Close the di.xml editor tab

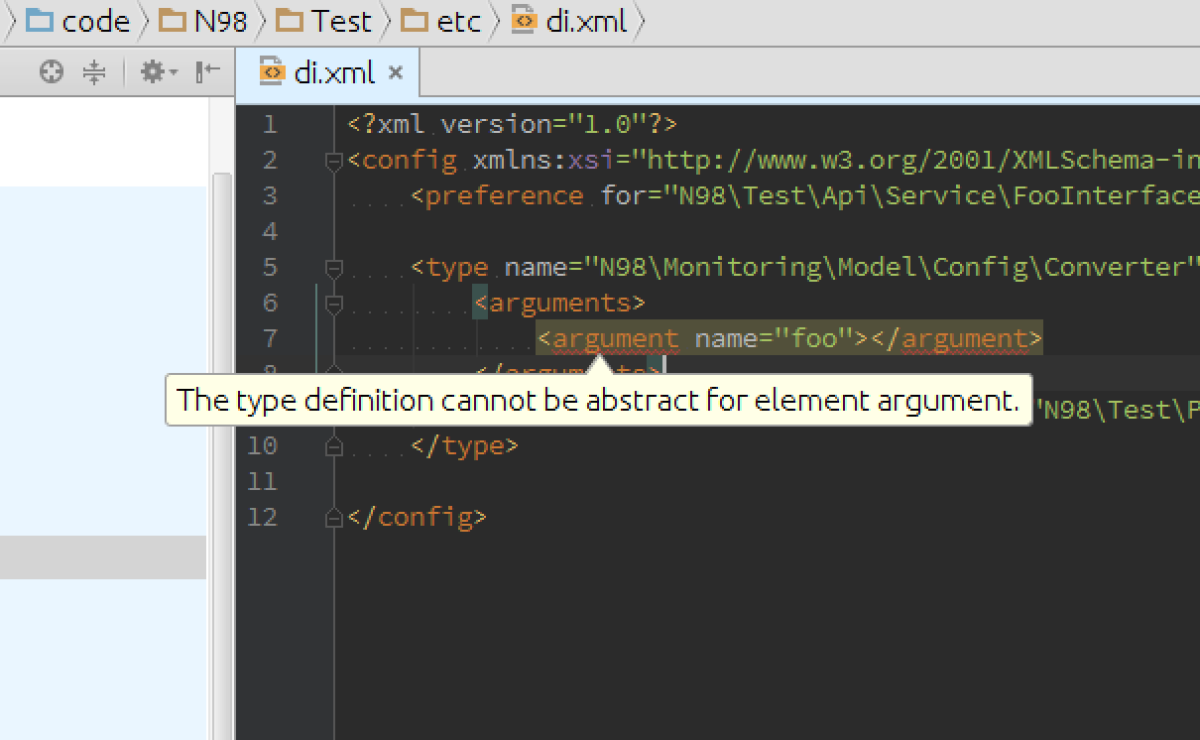(x=395, y=72)
